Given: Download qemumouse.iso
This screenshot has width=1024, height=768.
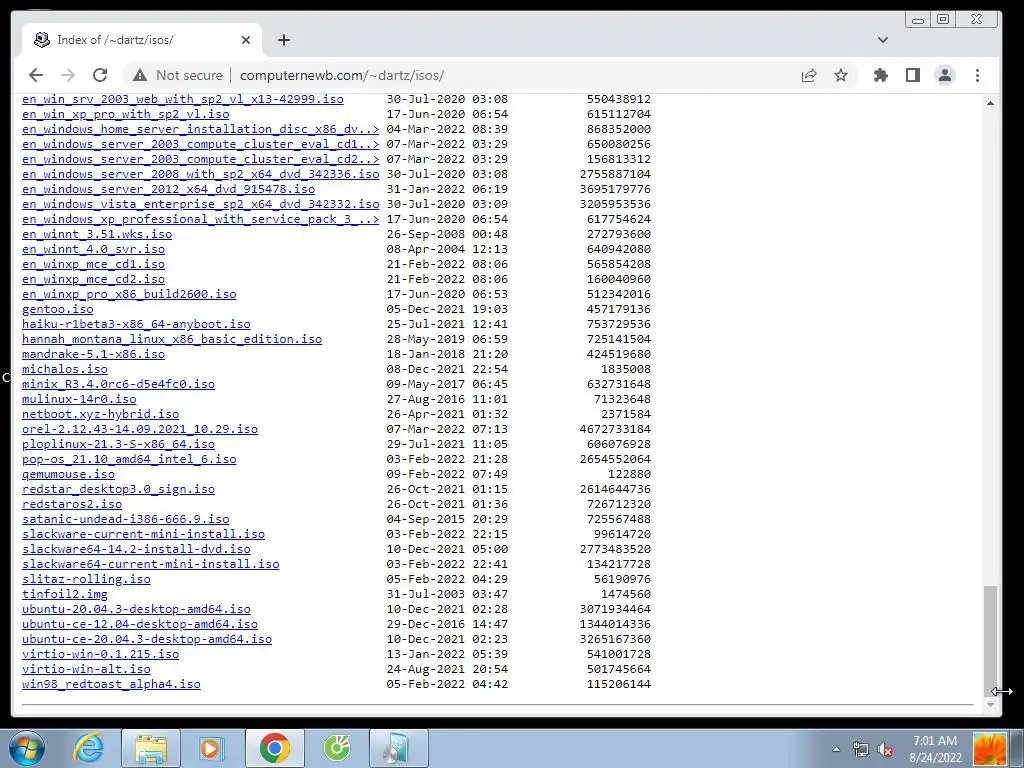Looking at the screenshot, I should [69, 474].
